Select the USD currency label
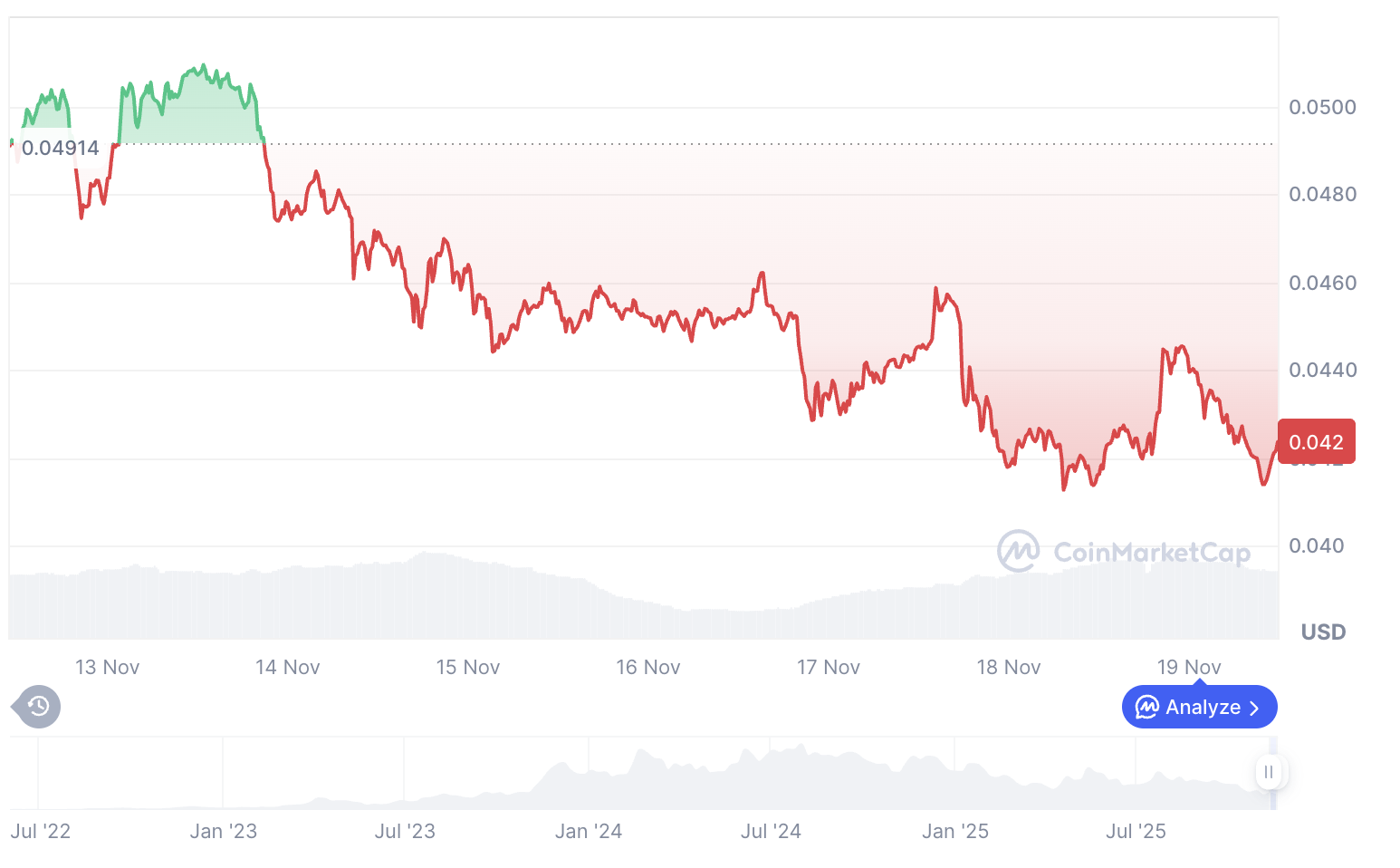1400x868 pixels. (x=1323, y=632)
